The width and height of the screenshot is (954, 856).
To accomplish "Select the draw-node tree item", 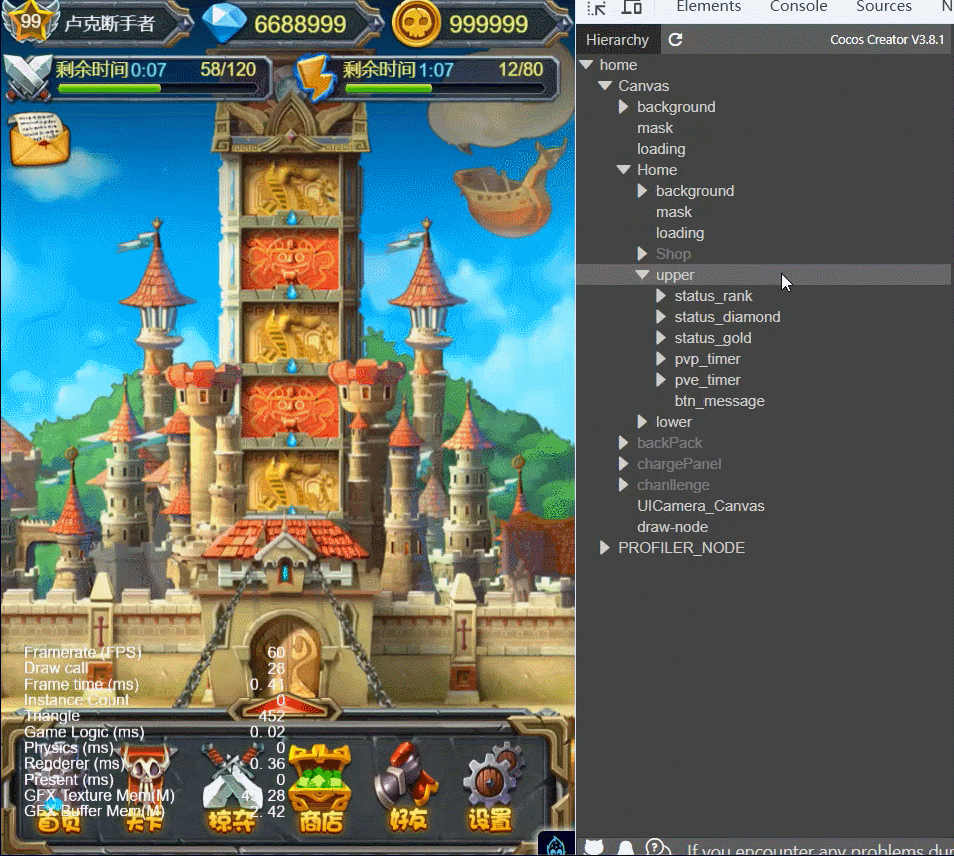I will pos(672,527).
